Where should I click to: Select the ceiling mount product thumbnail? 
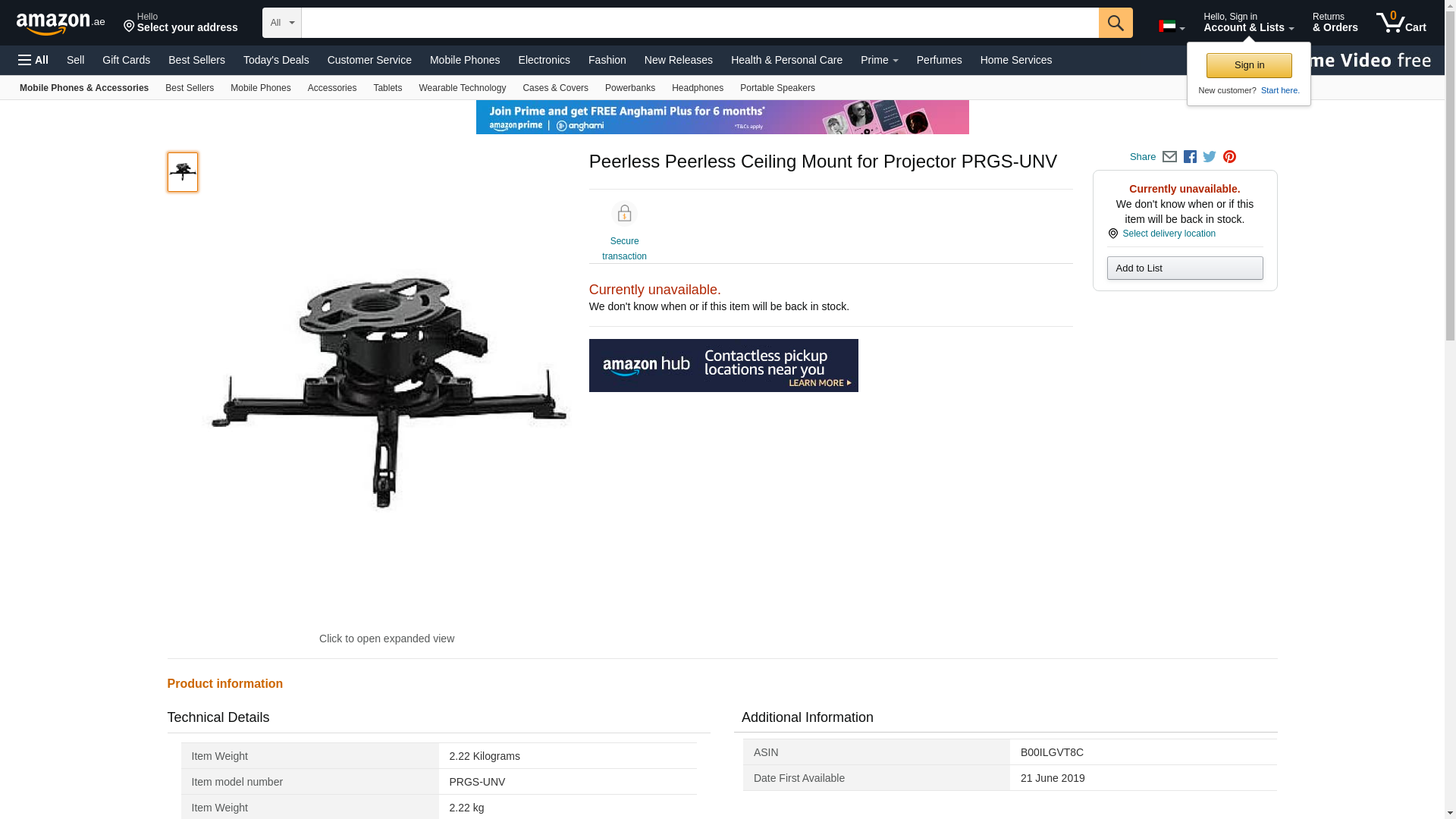pyautogui.click(x=183, y=172)
